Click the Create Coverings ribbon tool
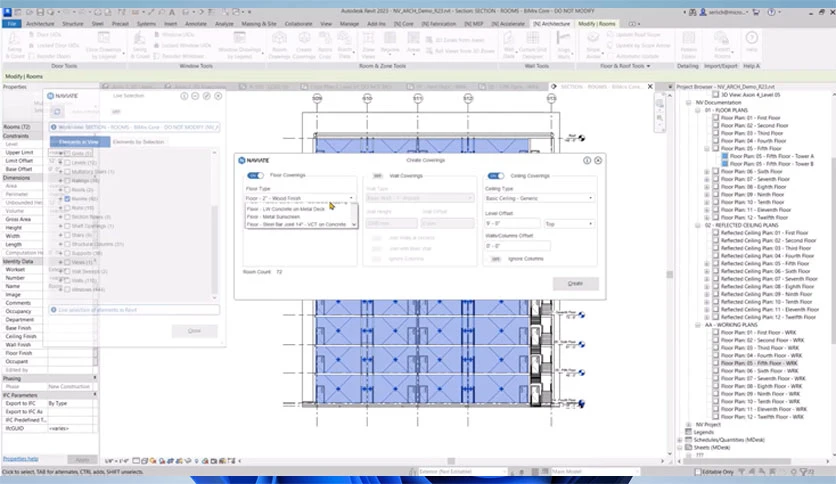 [304, 43]
